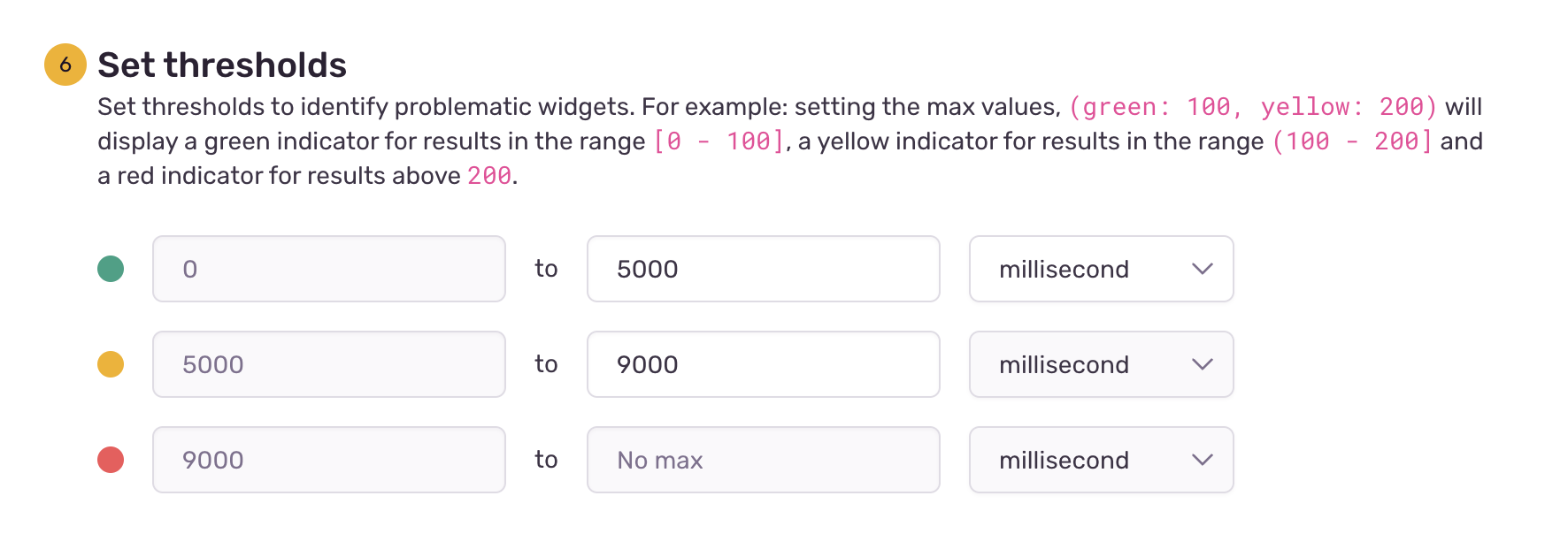
Task: Click the '[0 - 100]' range code text
Action: point(719,141)
